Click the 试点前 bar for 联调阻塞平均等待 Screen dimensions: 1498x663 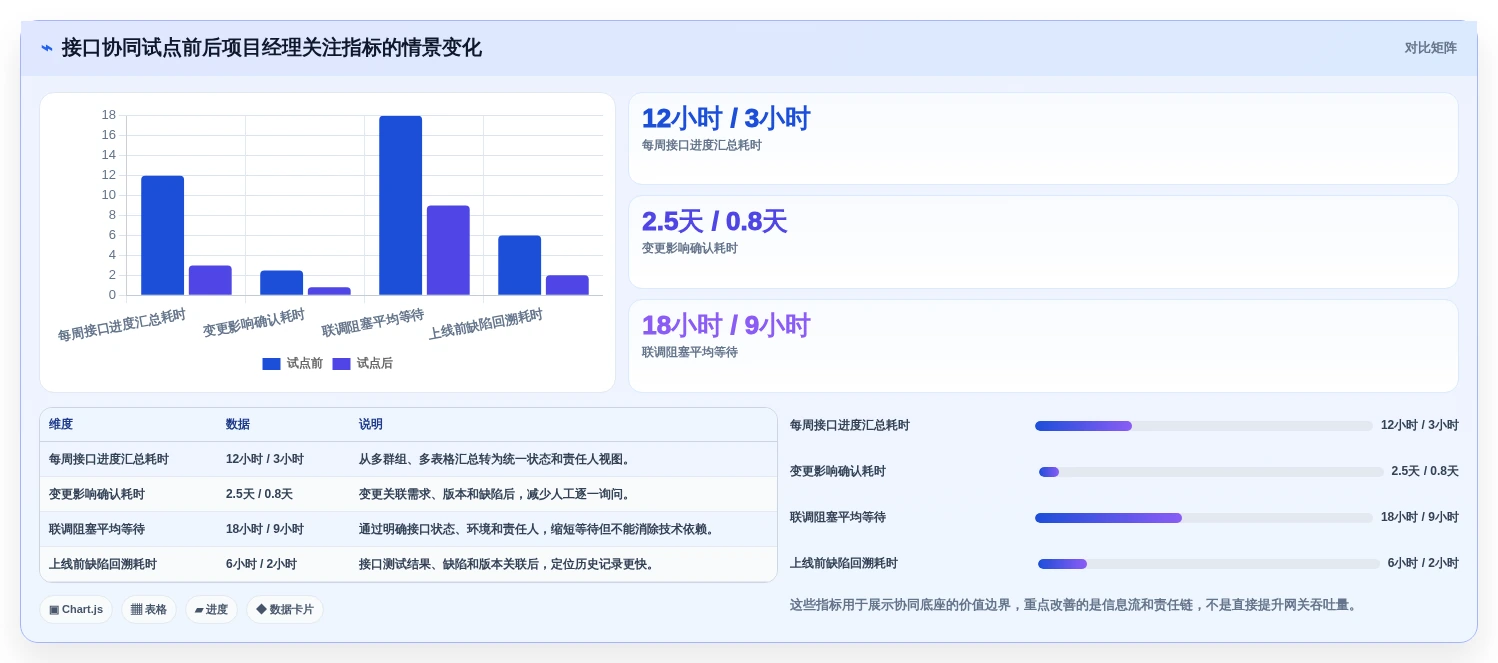[x=400, y=205]
